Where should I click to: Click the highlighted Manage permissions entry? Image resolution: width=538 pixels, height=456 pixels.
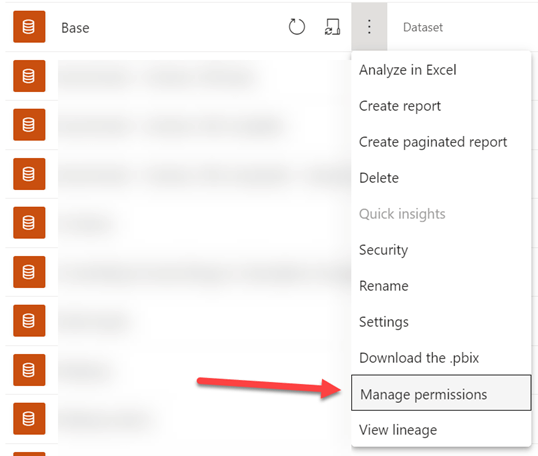(x=441, y=393)
